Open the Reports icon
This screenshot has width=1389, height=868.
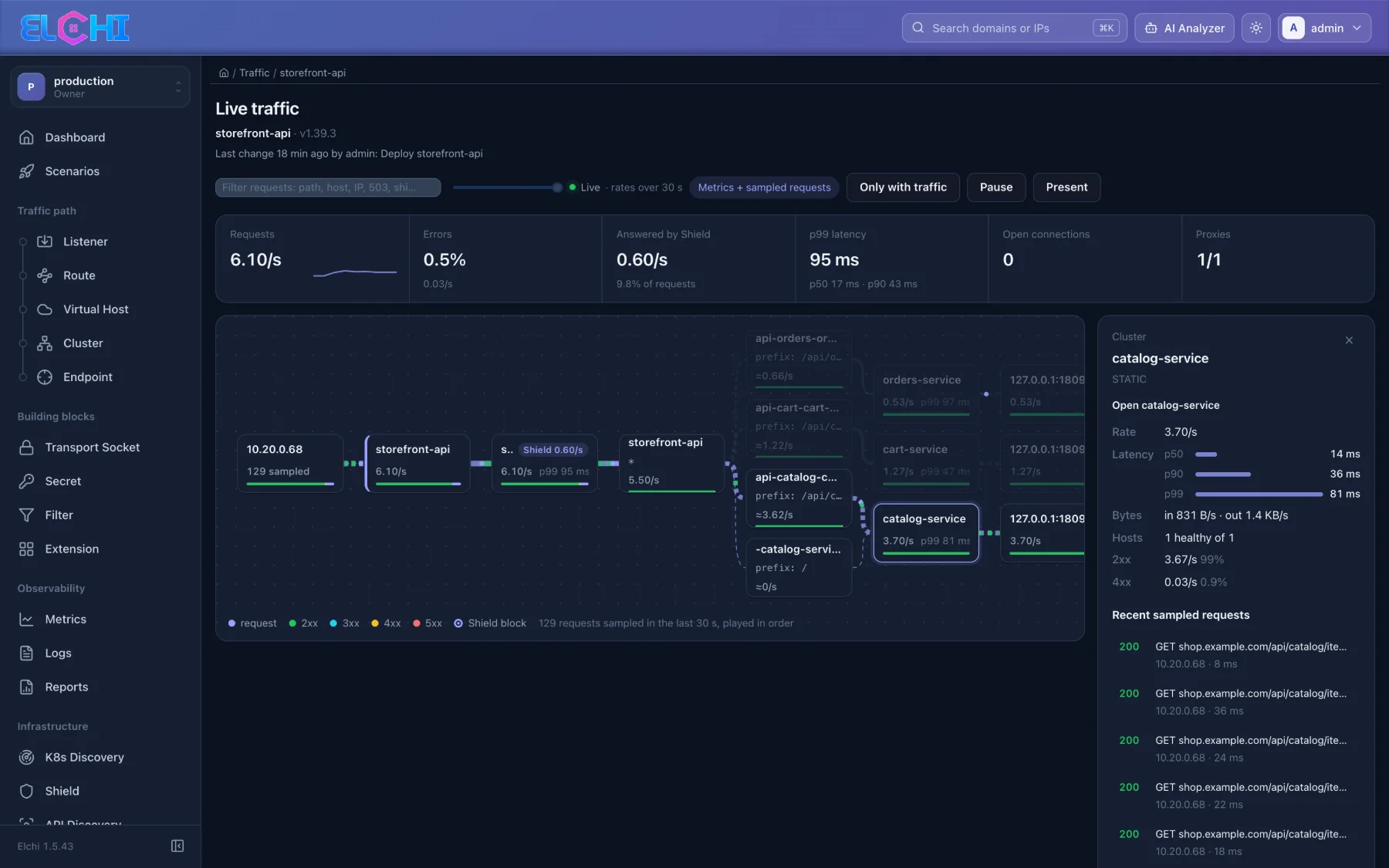pos(26,687)
